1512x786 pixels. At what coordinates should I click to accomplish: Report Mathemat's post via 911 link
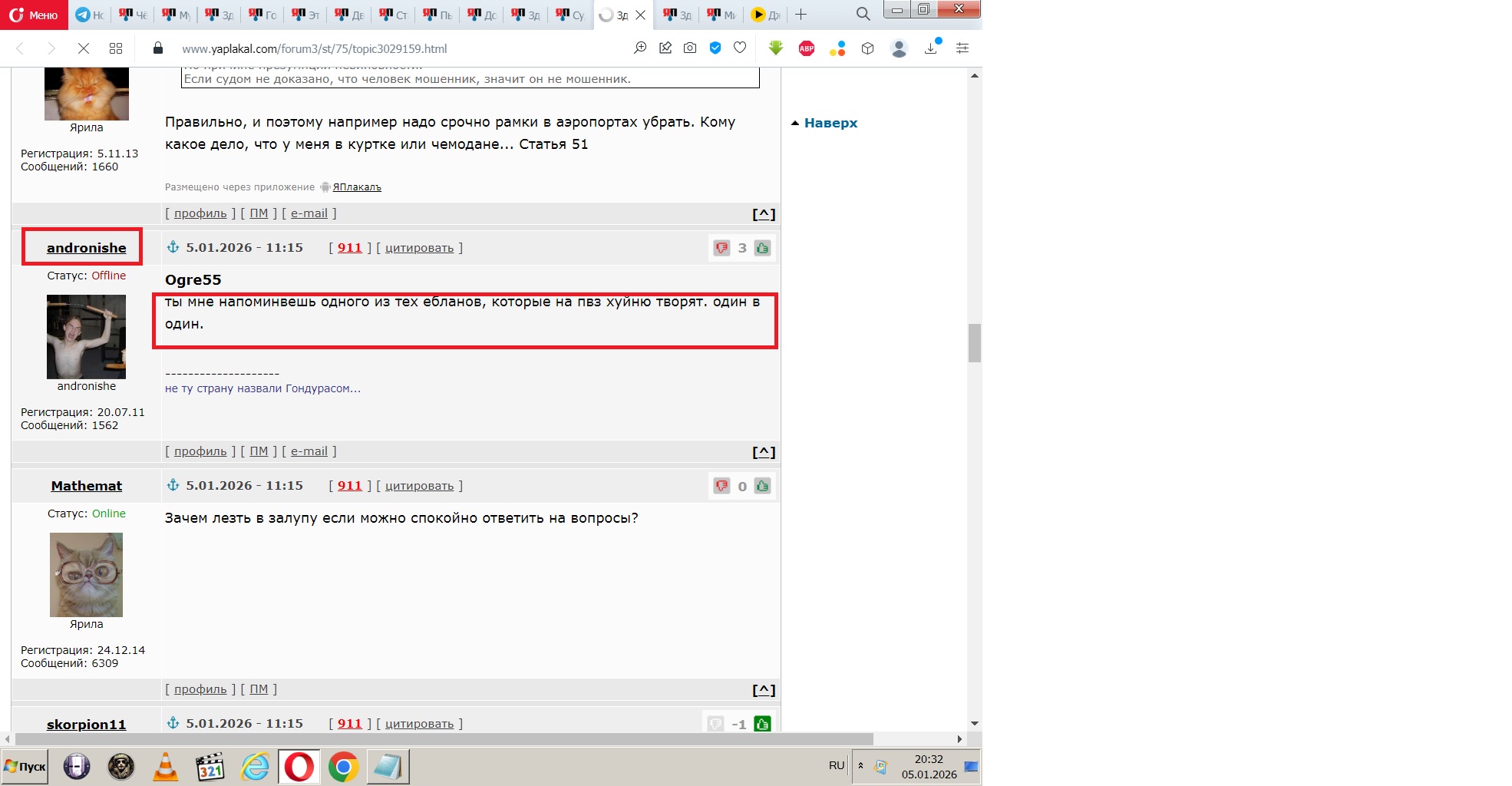click(x=349, y=486)
